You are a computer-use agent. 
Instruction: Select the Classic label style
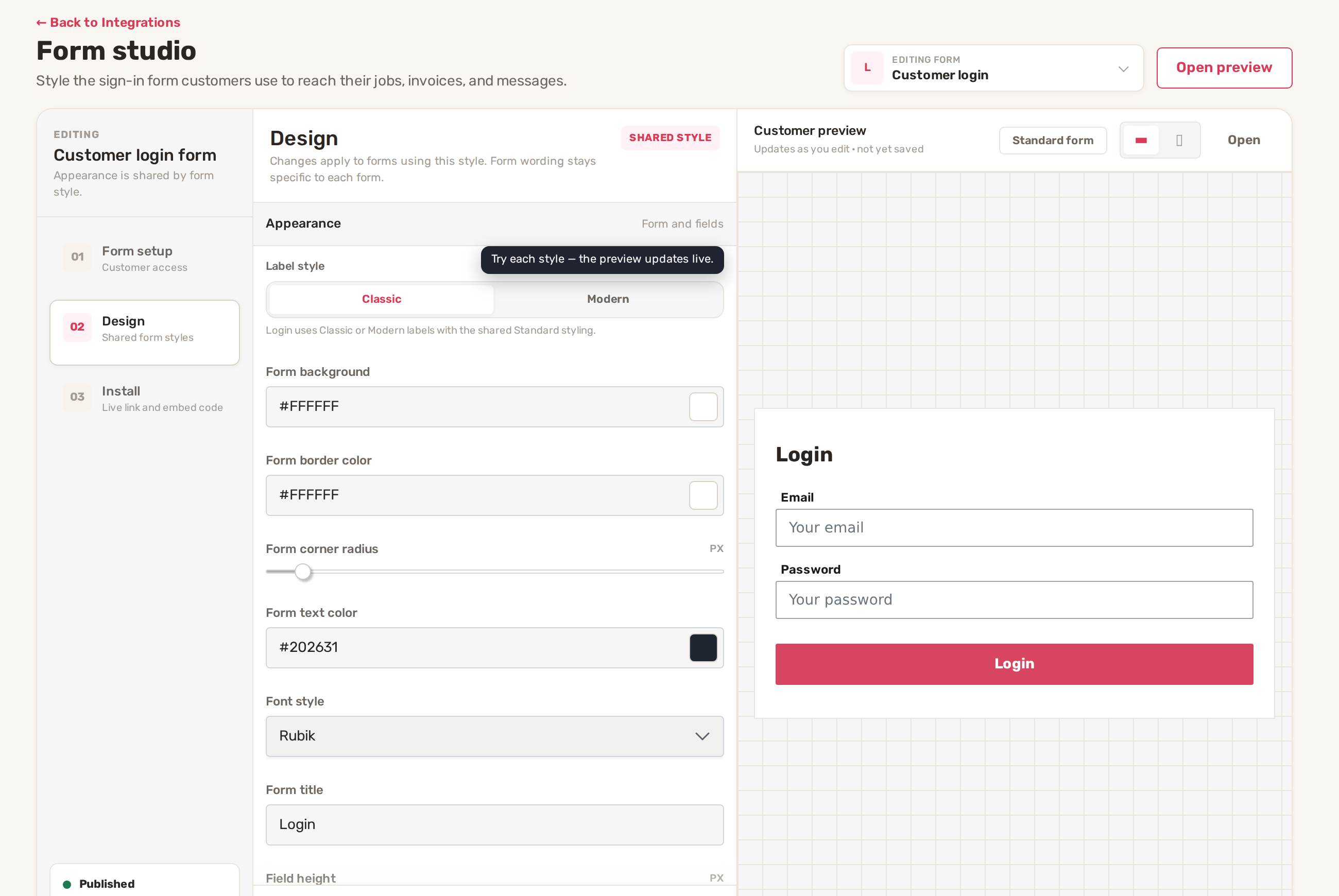(x=381, y=299)
